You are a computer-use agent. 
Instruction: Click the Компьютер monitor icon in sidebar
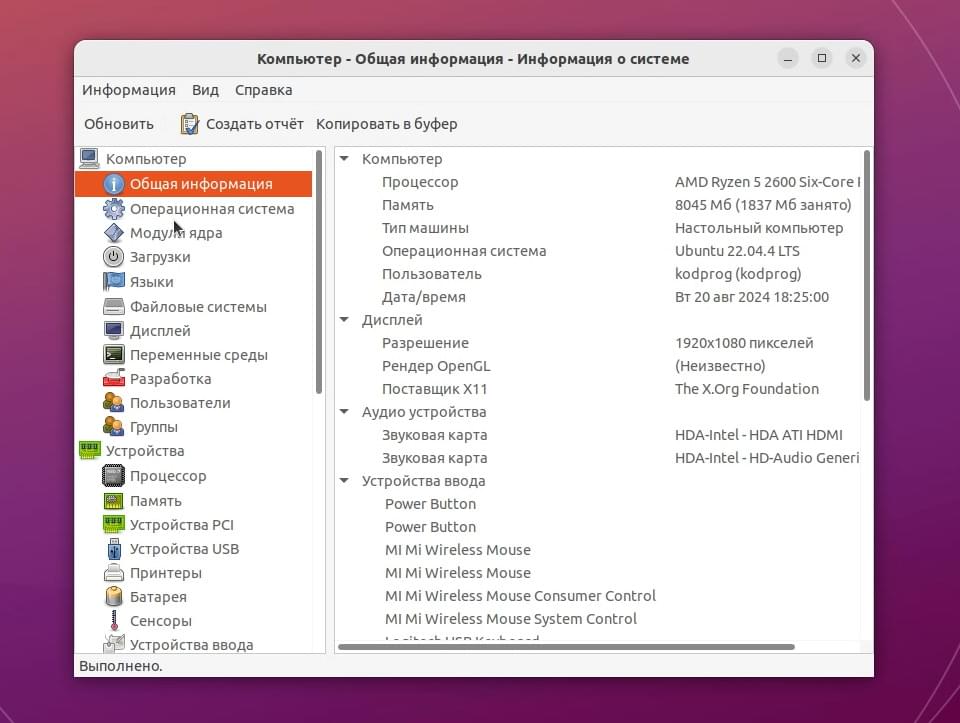(x=89, y=159)
